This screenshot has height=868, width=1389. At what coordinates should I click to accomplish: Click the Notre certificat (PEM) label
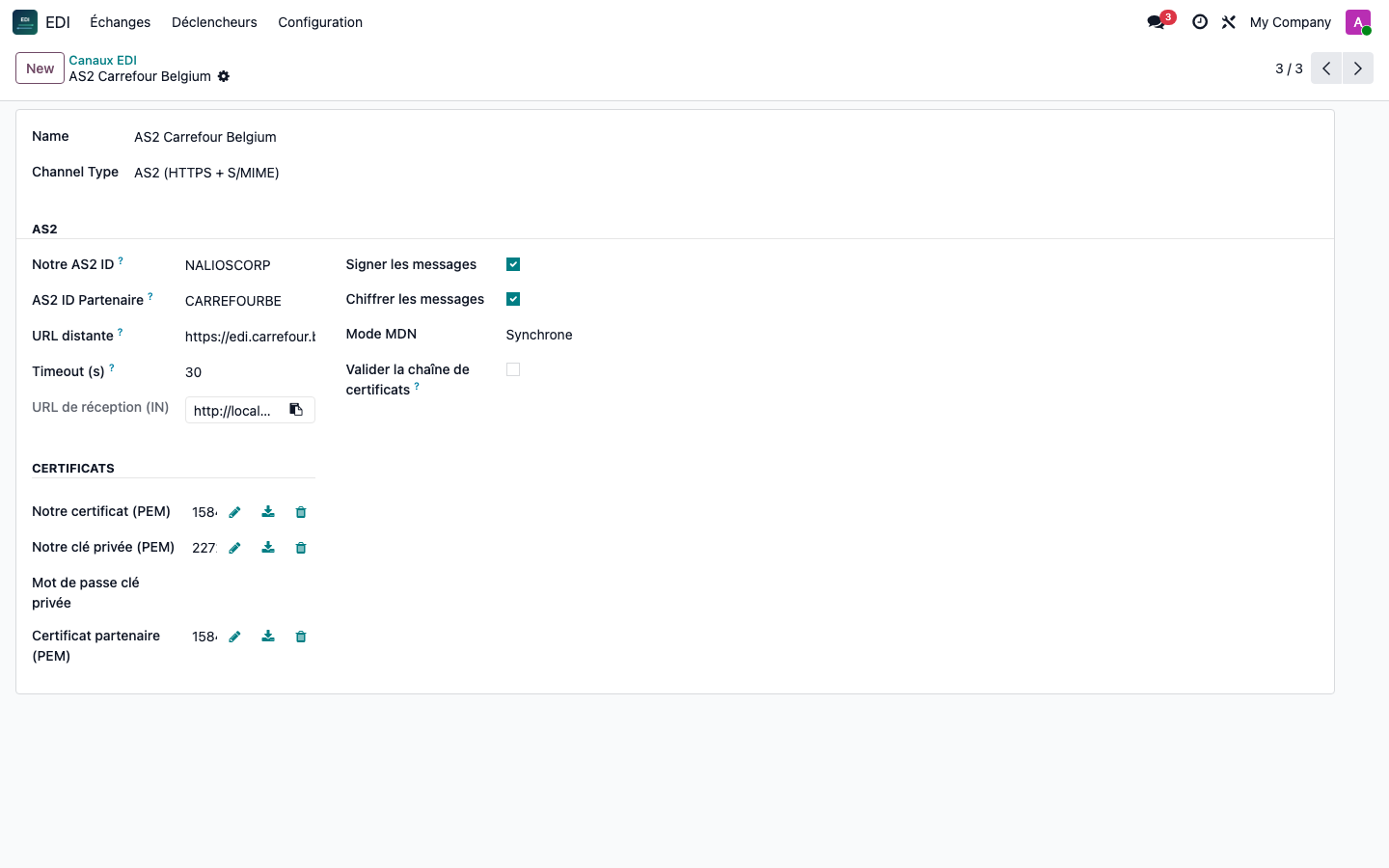101,511
